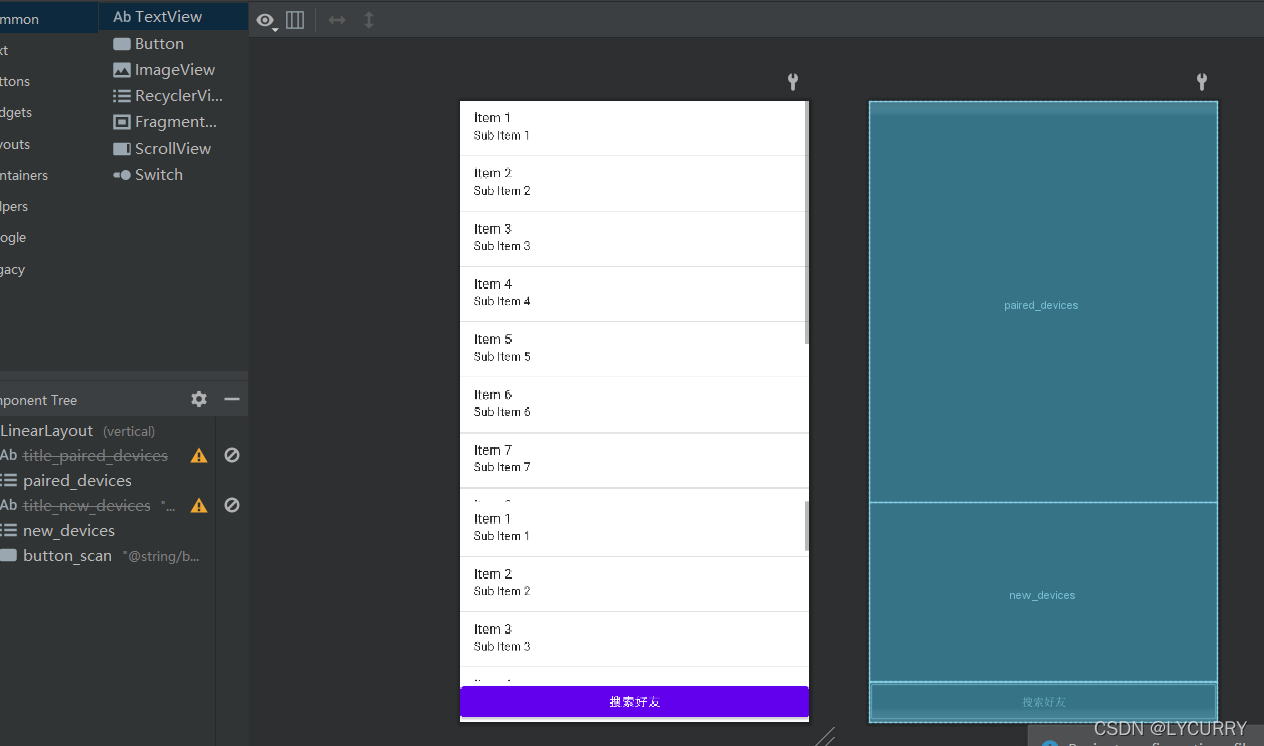1264x746 pixels.
Task: Select paired_devices in Component Tree
Action: pyautogui.click(x=77, y=481)
